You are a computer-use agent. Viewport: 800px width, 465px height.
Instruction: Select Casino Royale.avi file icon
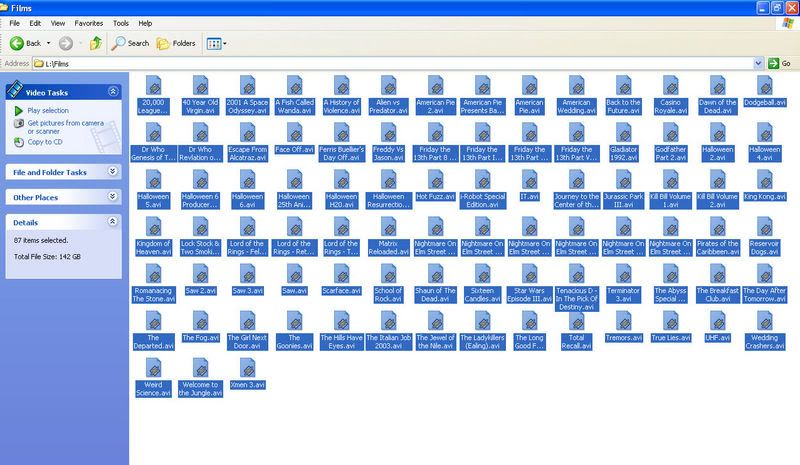(670, 86)
